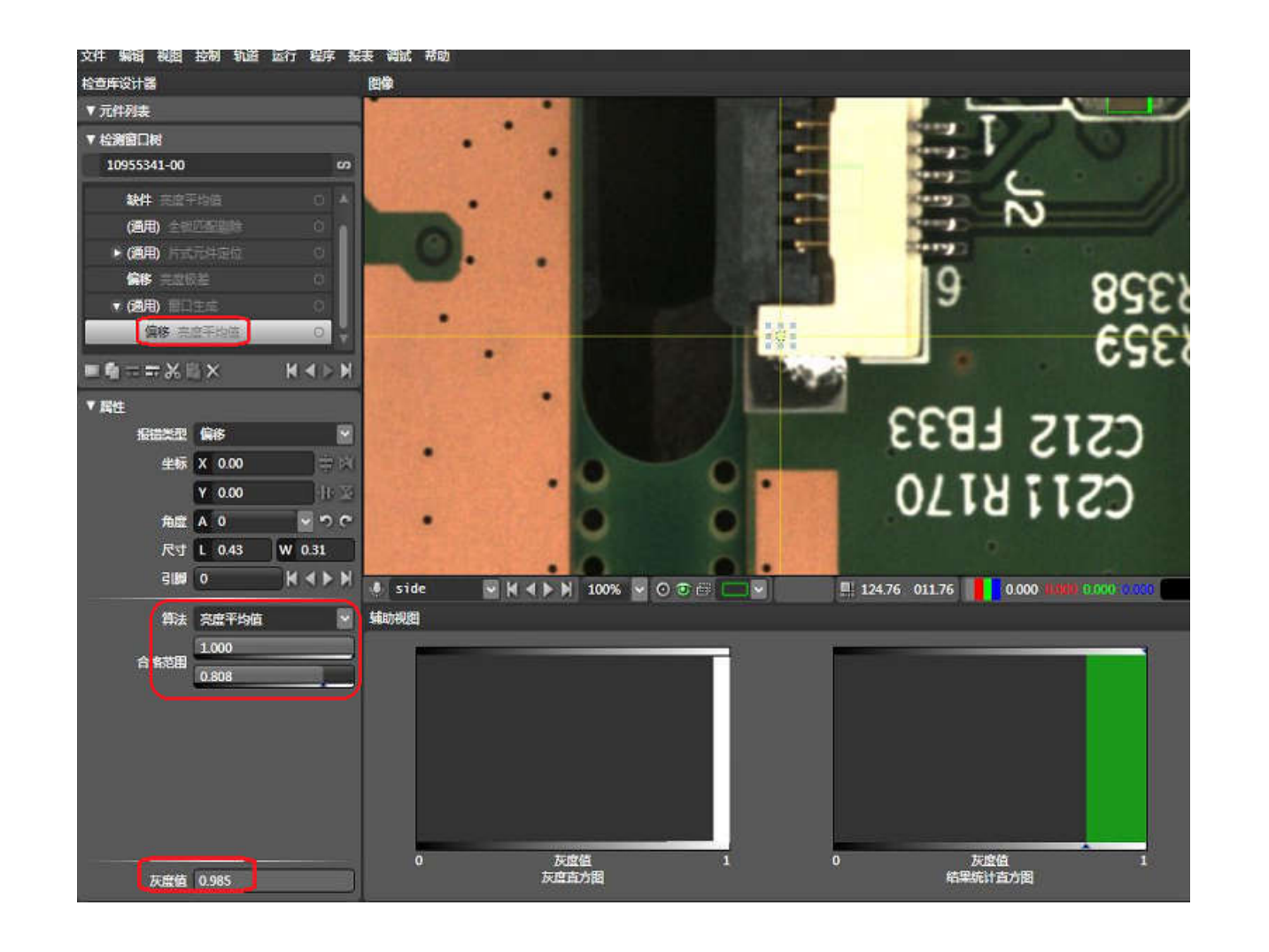Toggle the green eye visibility icon

[x=683, y=589]
